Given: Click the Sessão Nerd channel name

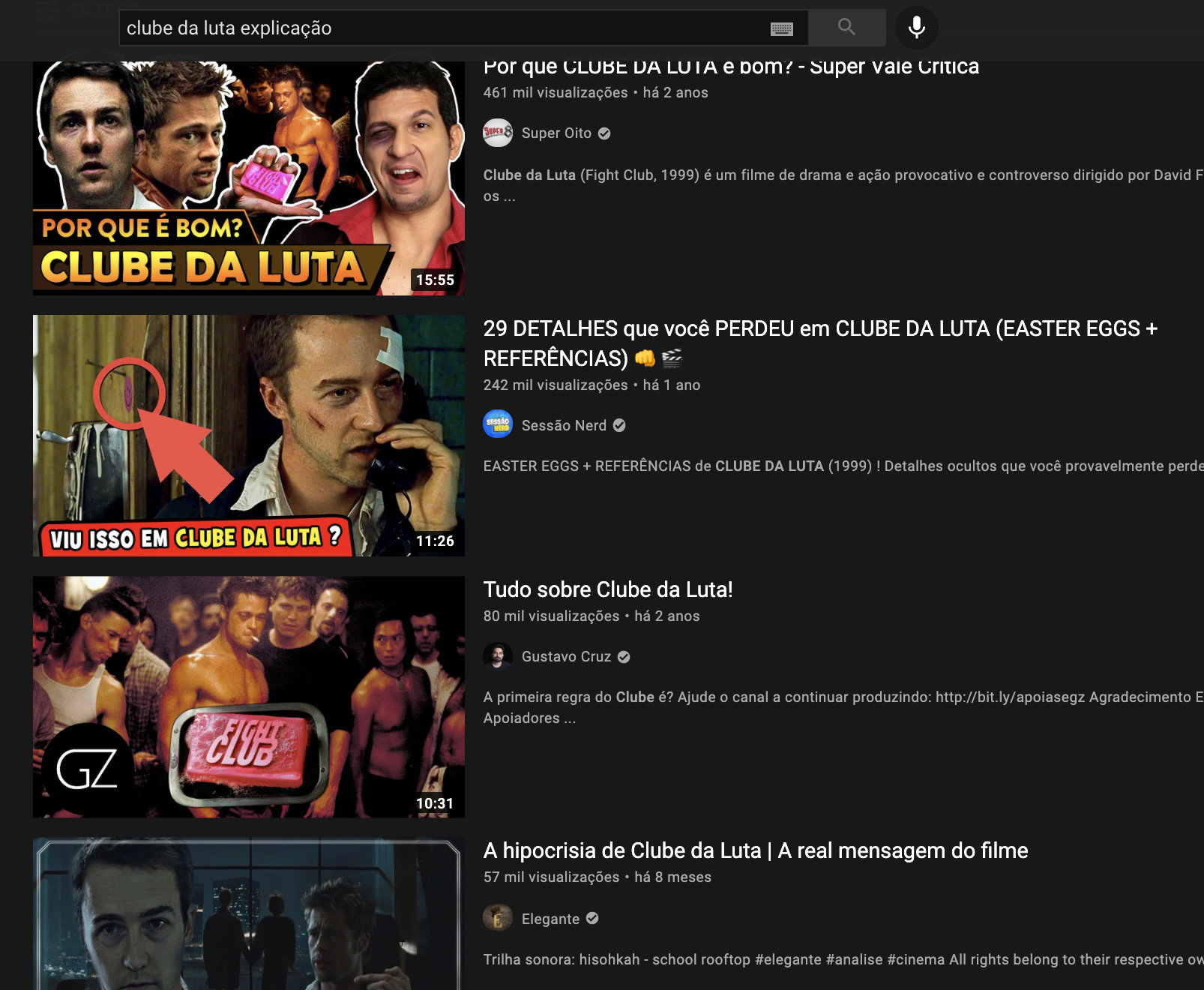Looking at the screenshot, I should (x=564, y=425).
